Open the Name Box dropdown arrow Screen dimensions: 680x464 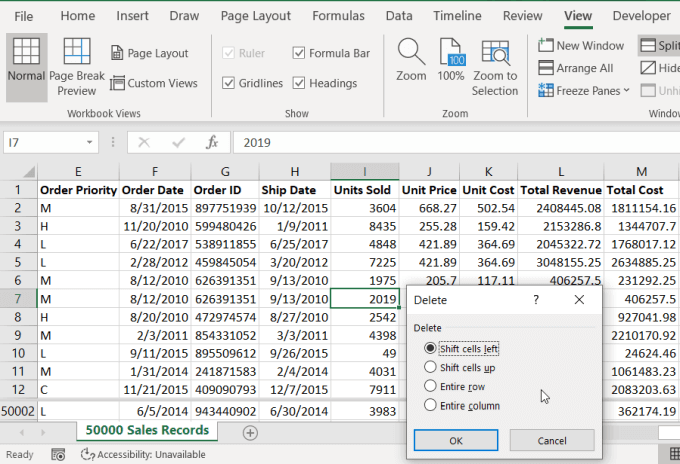click(x=91, y=142)
